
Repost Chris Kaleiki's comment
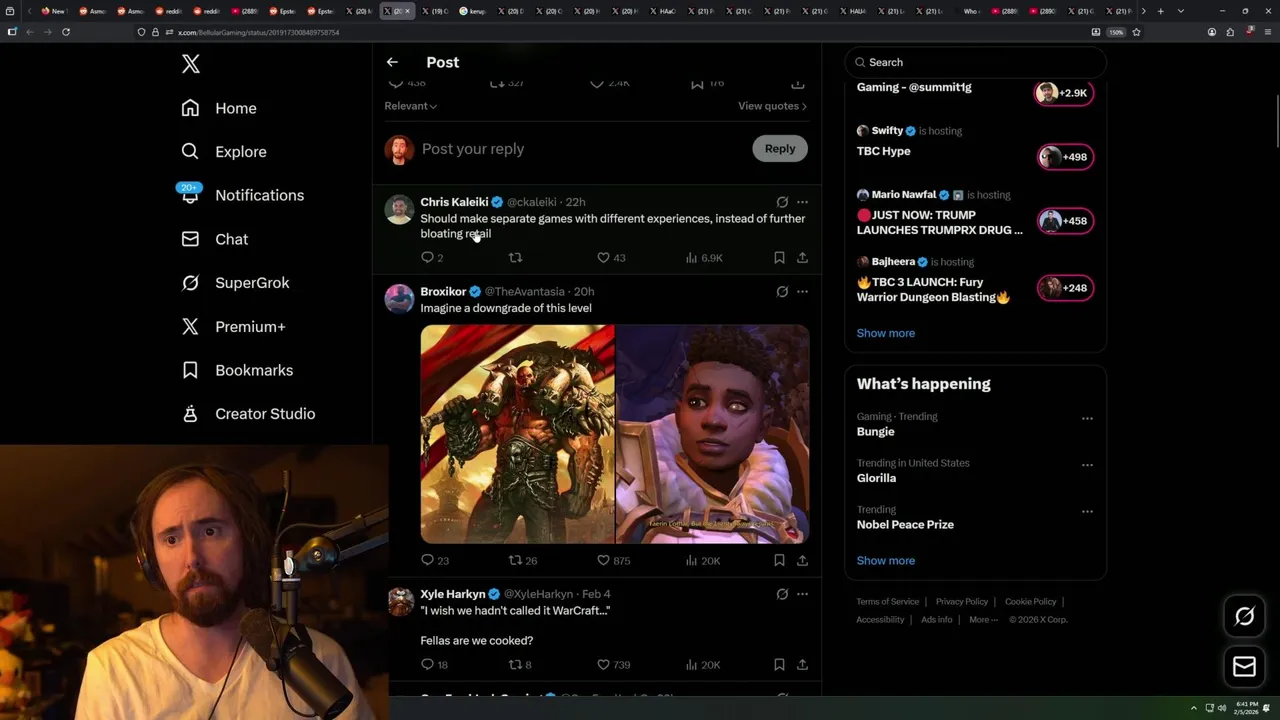tap(515, 258)
